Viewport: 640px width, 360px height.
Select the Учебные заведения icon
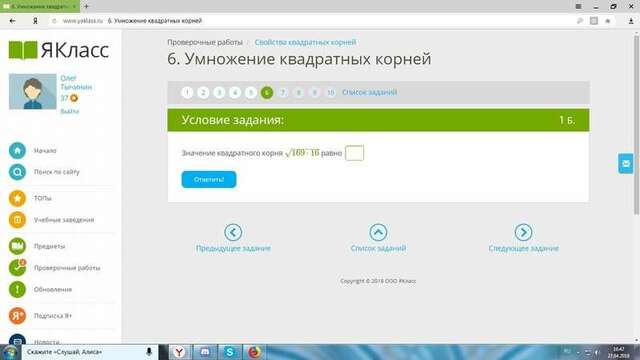tap(17, 220)
